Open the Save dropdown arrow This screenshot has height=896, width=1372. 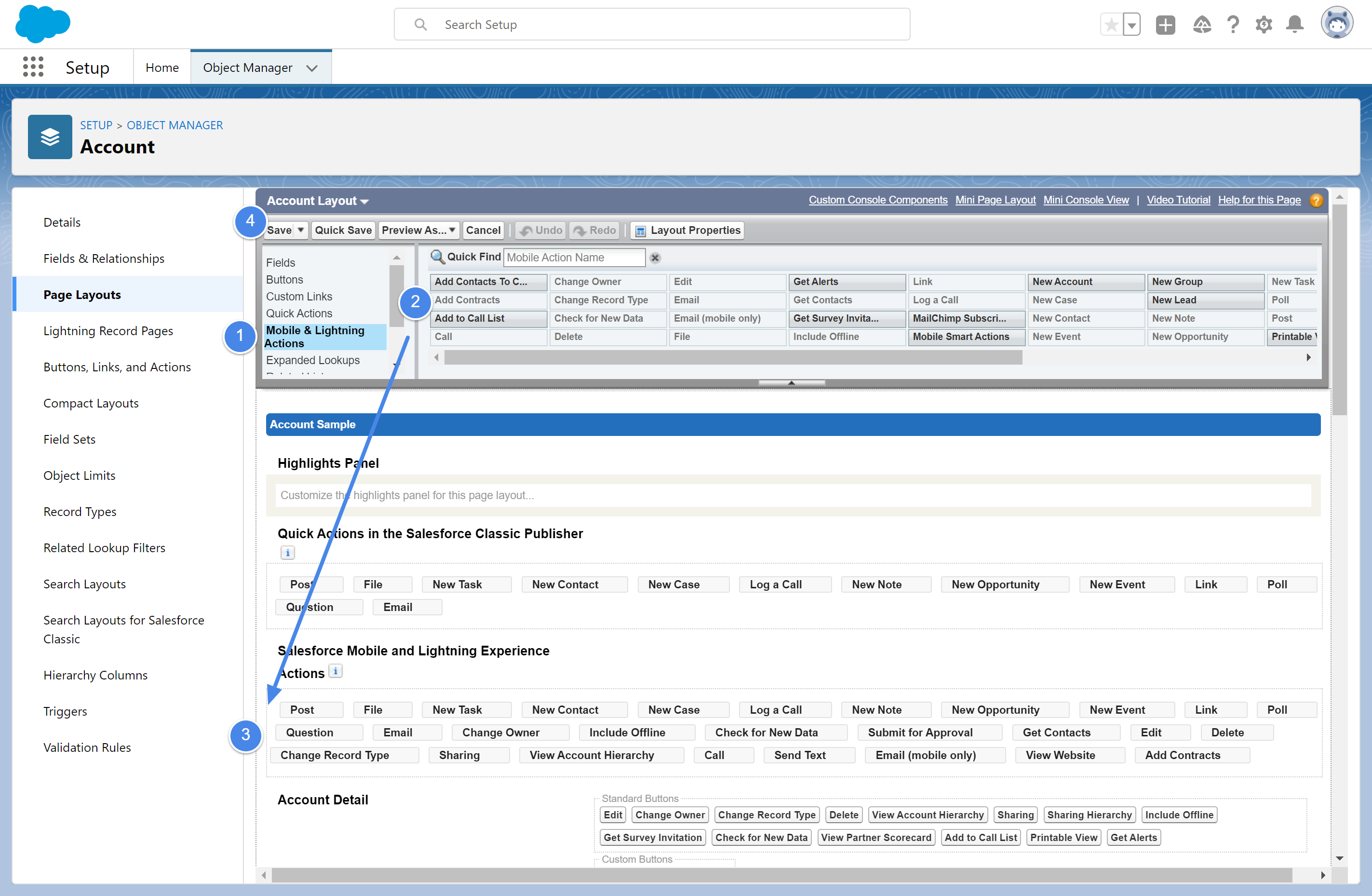tap(300, 230)
